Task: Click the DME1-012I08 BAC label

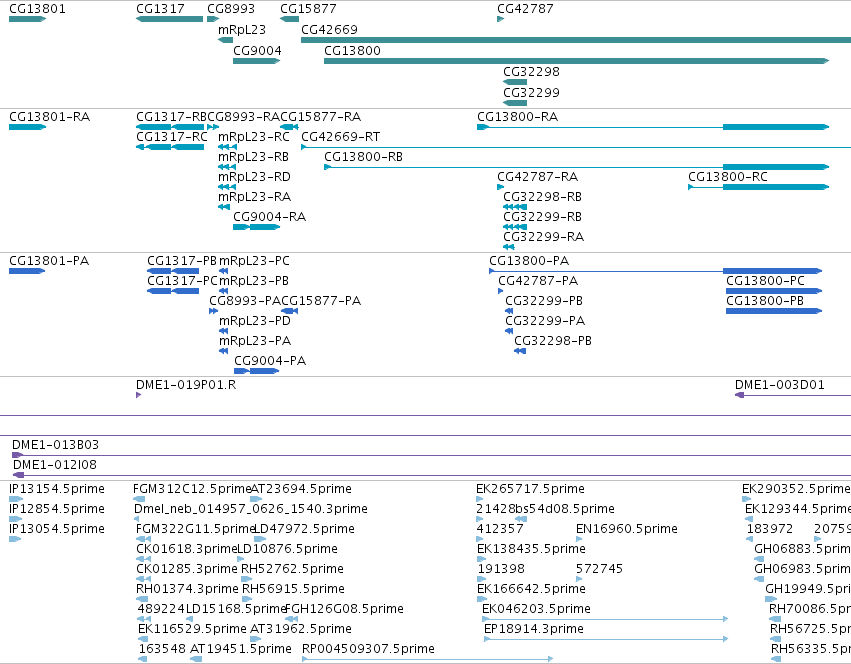Action: [x=55, y=465]
